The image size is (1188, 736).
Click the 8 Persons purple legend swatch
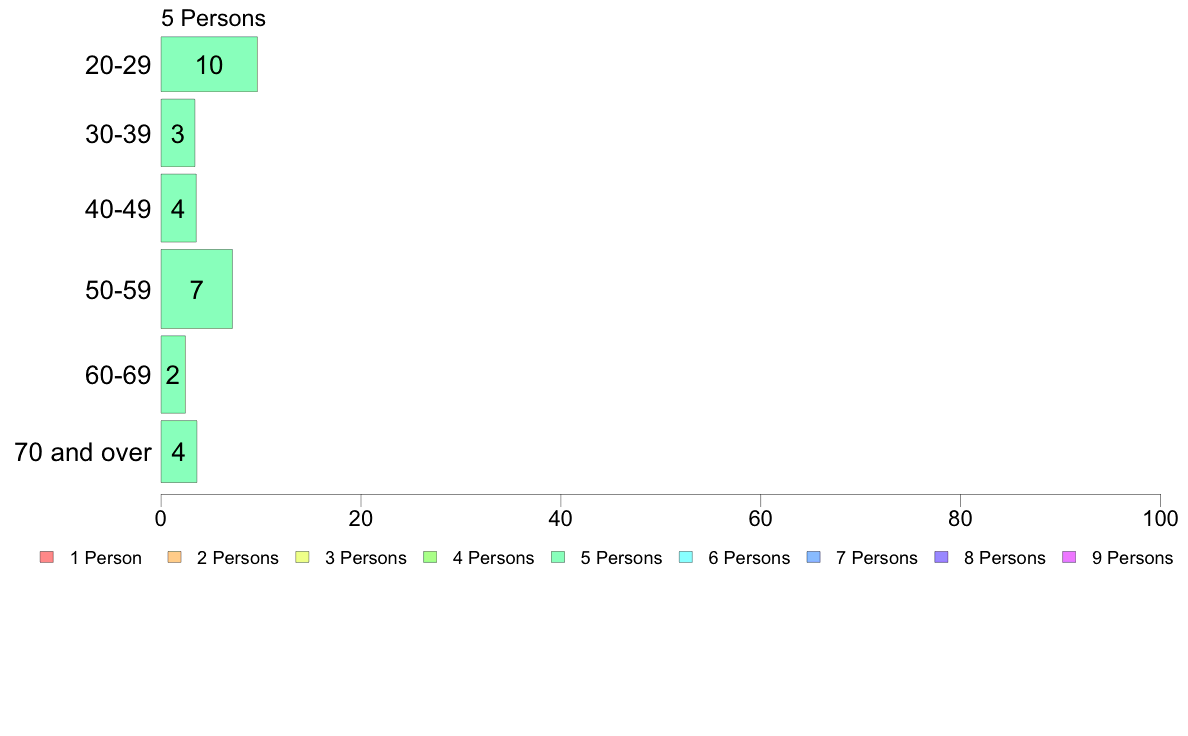pos(942,557)
